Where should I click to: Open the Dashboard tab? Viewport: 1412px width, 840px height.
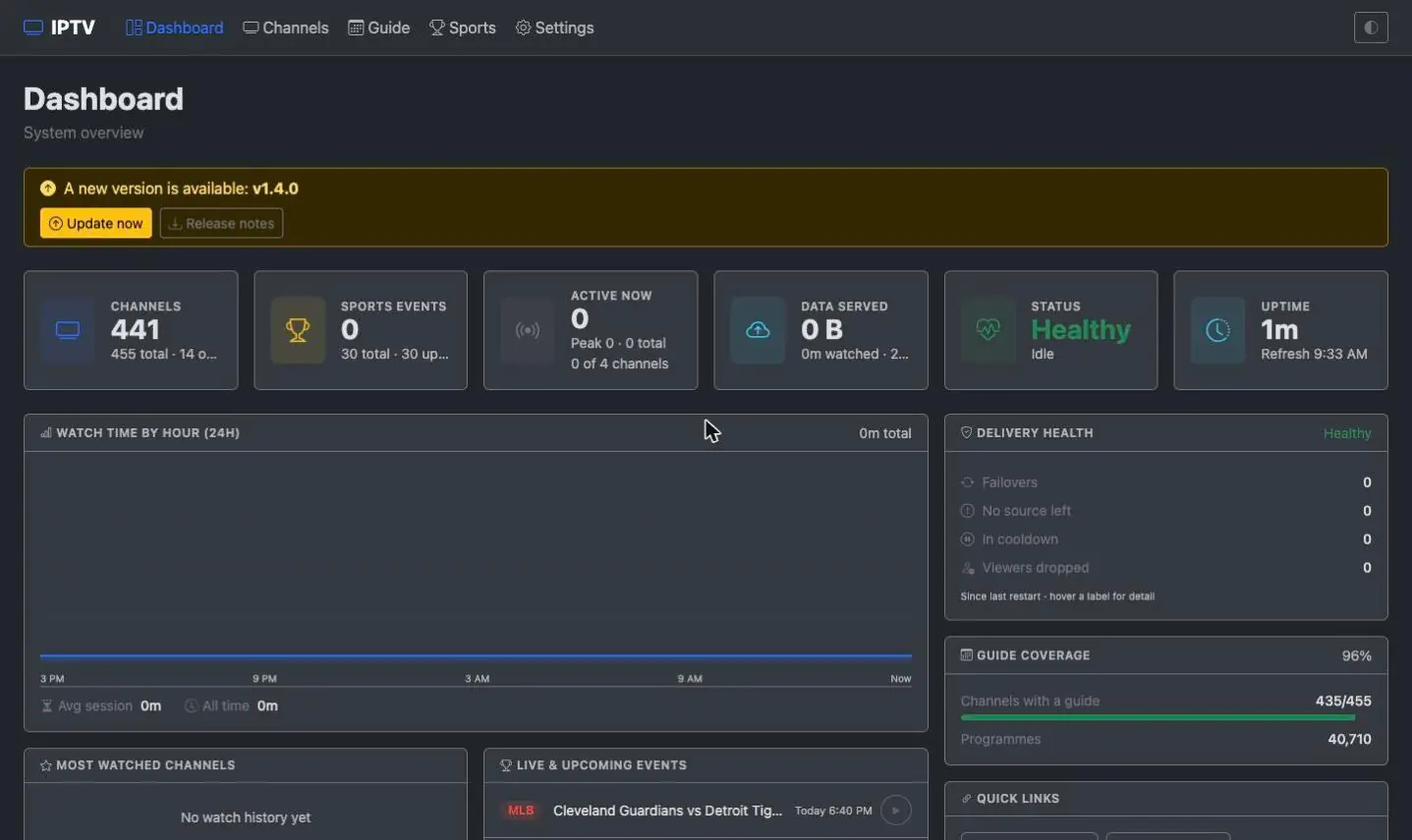point(175,28)
